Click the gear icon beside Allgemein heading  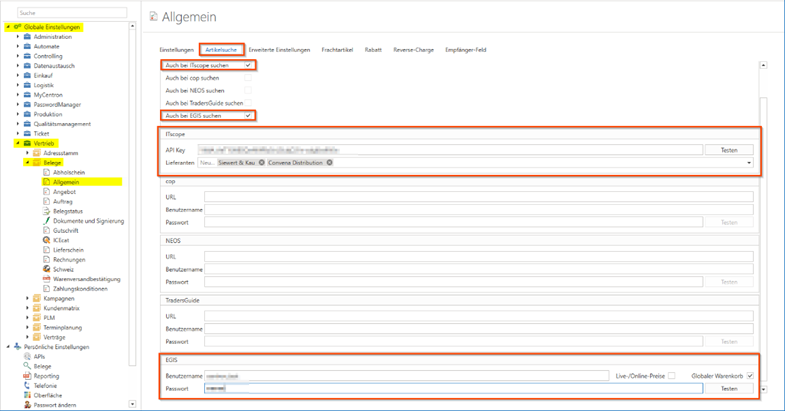pyautogui.click(x=154, y=16)
